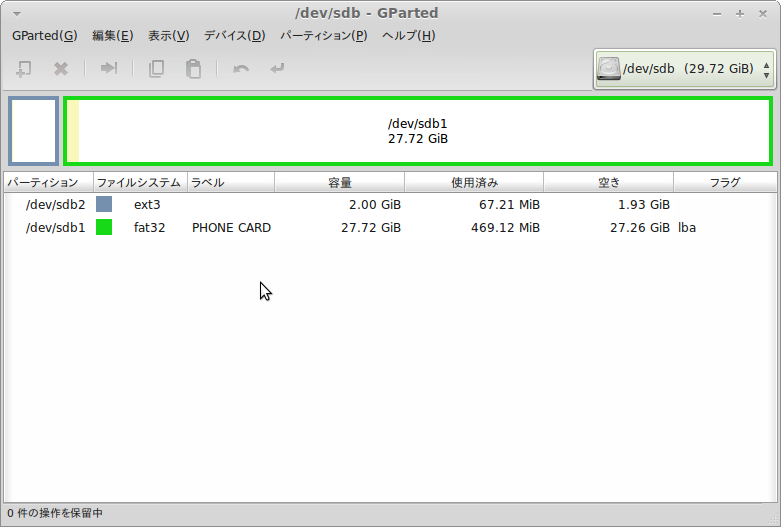781x527 pixels.
Task: Open the デバイス(D) menu
Action: (235, 36)
